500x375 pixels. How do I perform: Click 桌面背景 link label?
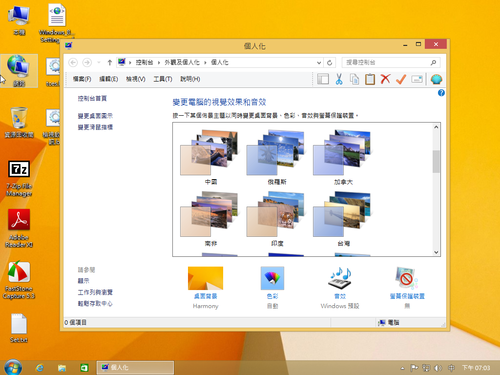click(x=205, y=296)
